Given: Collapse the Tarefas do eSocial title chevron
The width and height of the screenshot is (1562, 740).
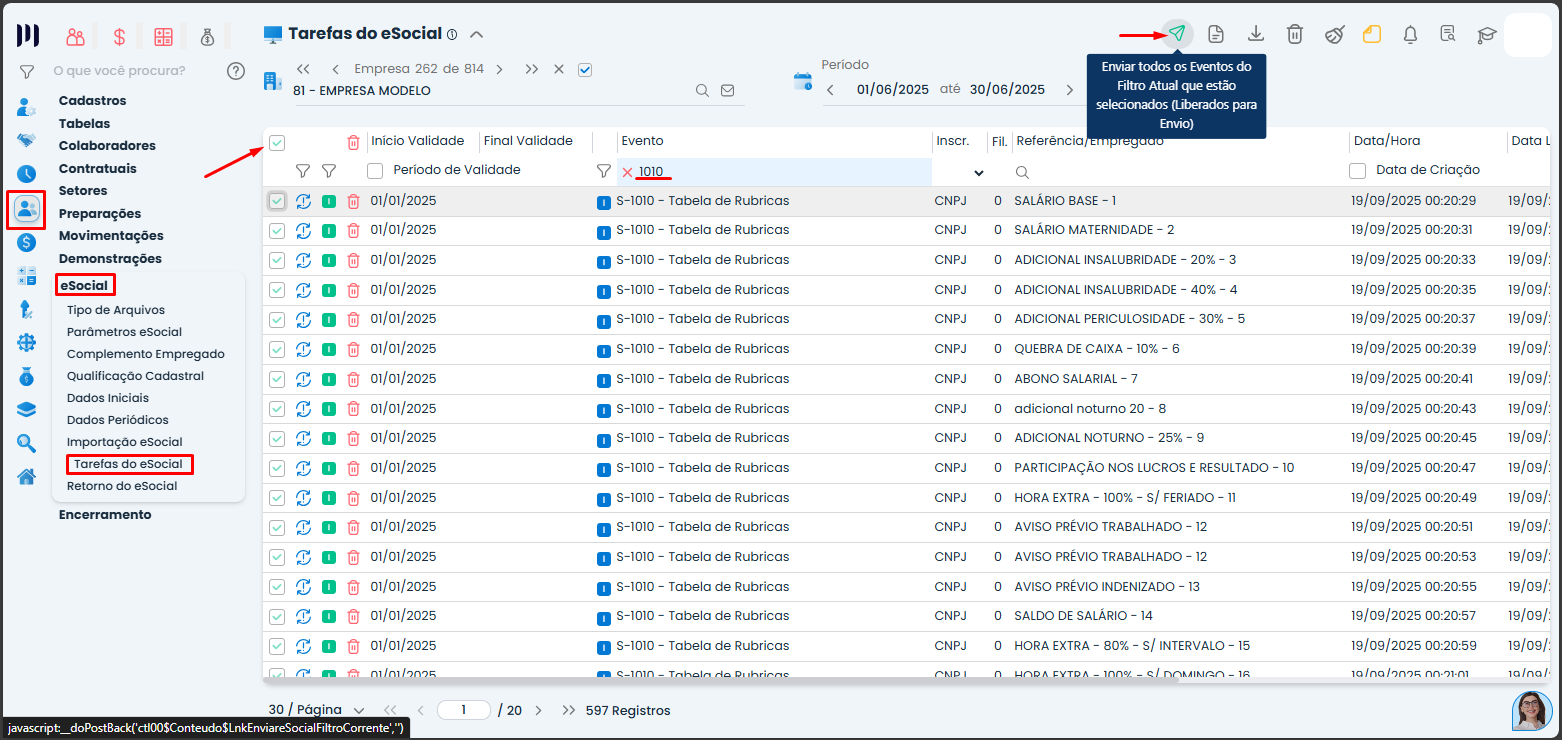Looking at the screenshot, I should 477,34.
